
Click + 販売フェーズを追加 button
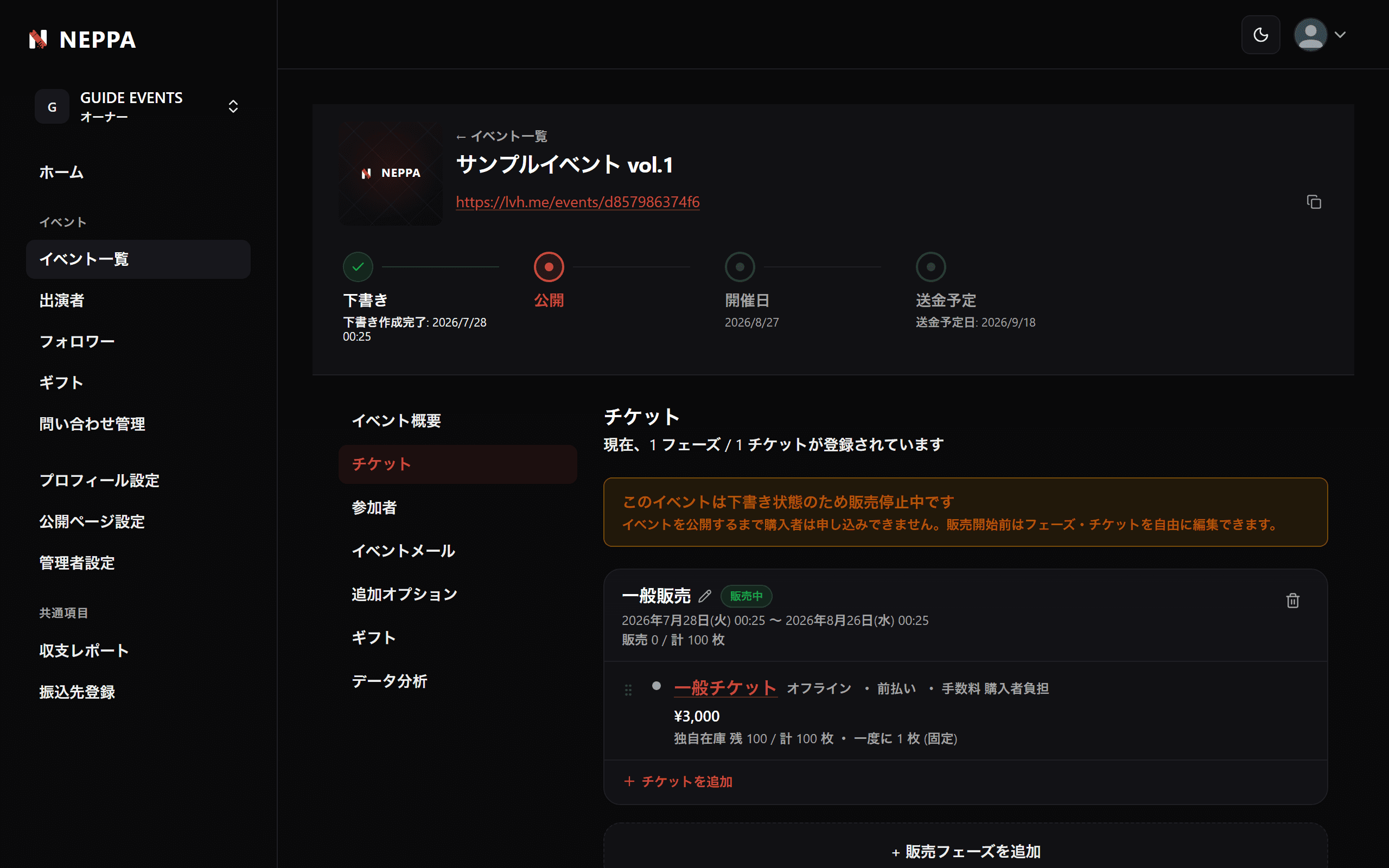(965, 851)
